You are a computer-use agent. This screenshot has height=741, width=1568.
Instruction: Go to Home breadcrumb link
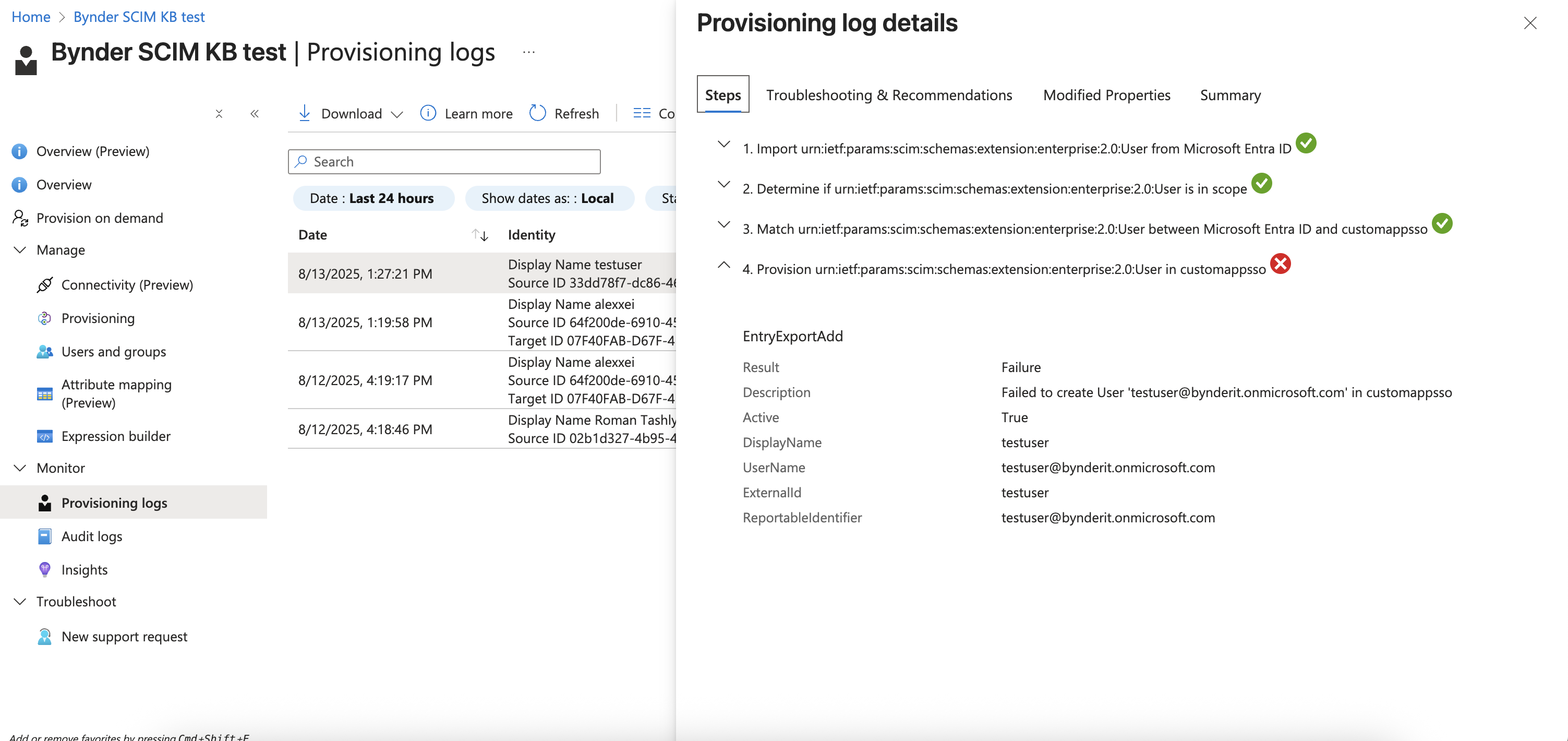point(31,17)
